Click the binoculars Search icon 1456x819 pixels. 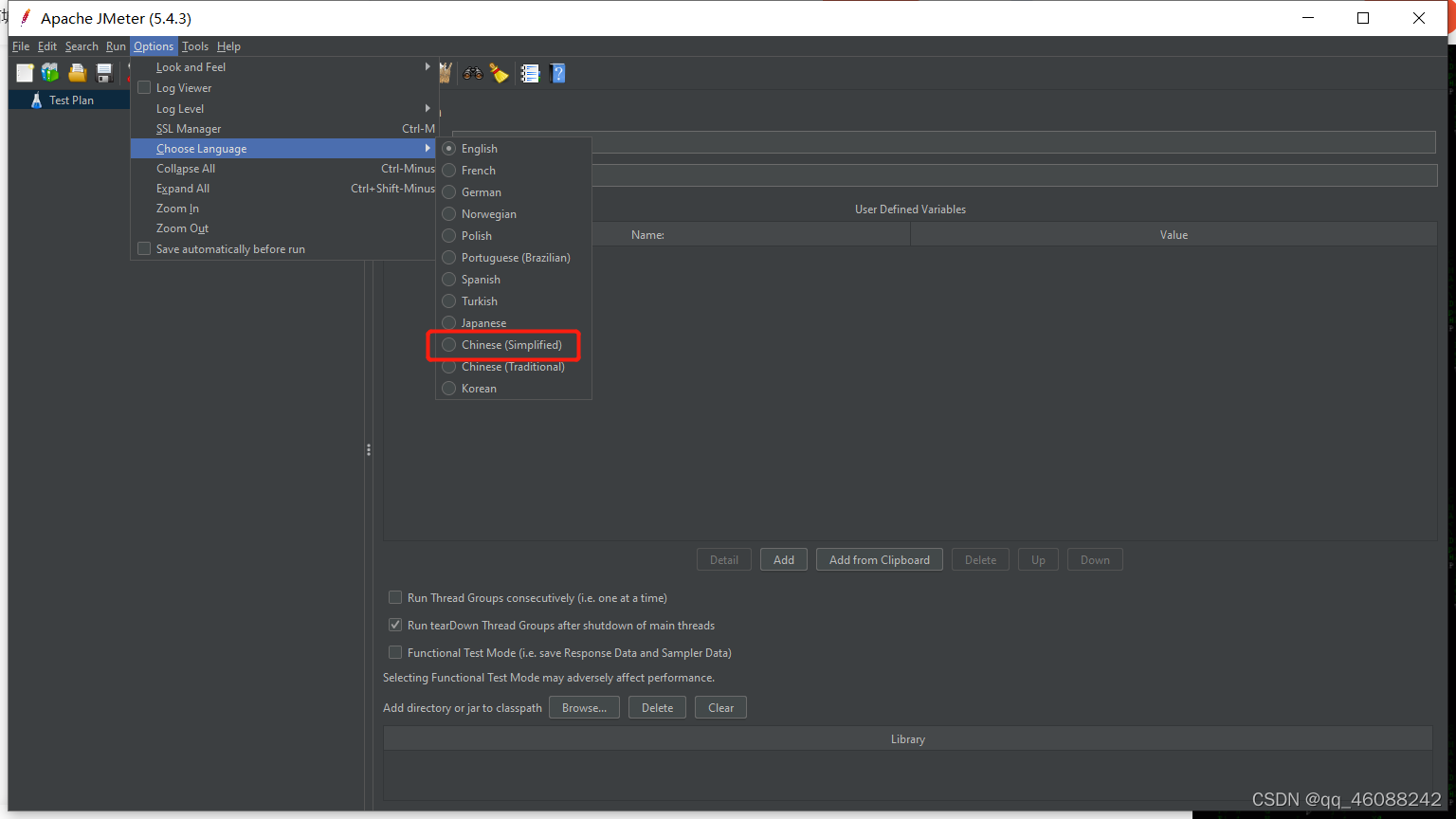coord(472,73)
